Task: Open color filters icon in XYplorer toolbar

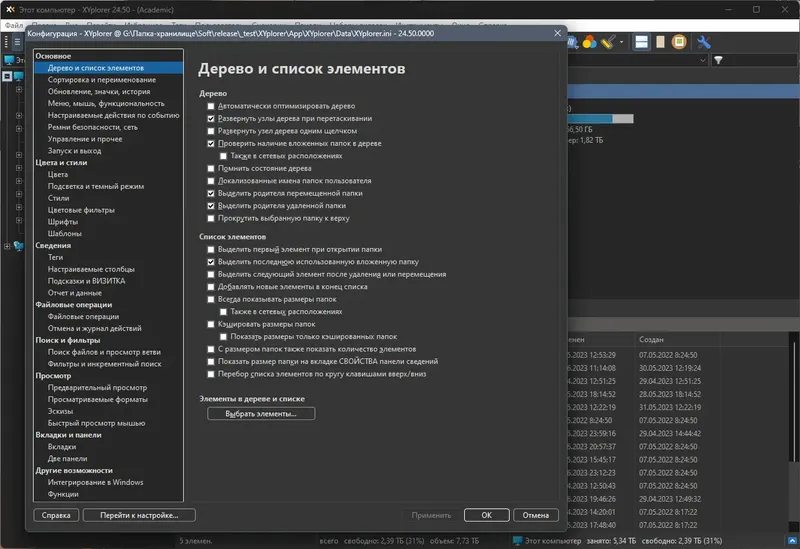Action: pyautogui.click(x=589, y=42)
